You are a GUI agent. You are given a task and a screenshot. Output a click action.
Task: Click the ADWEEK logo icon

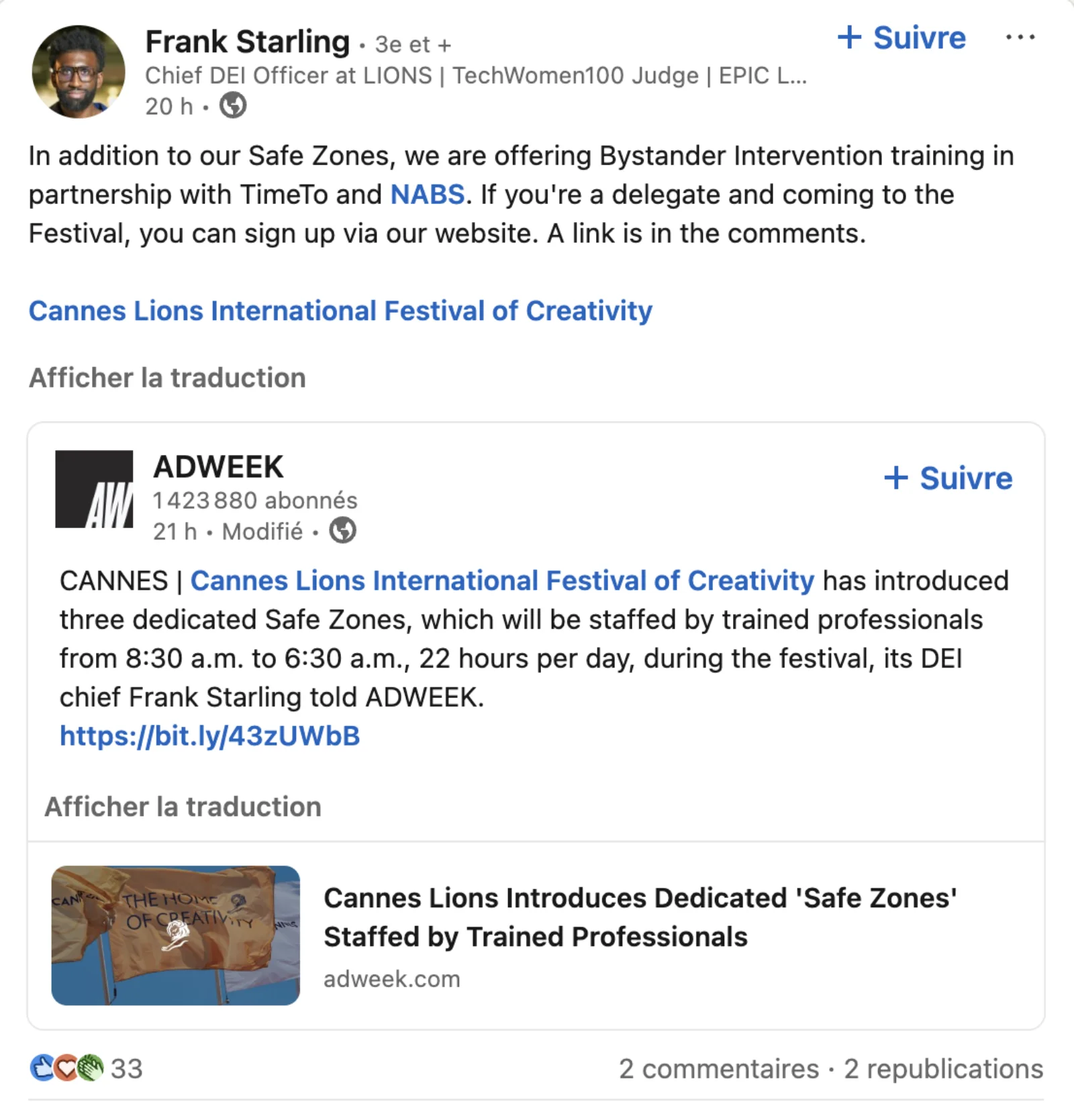point(94,489)
